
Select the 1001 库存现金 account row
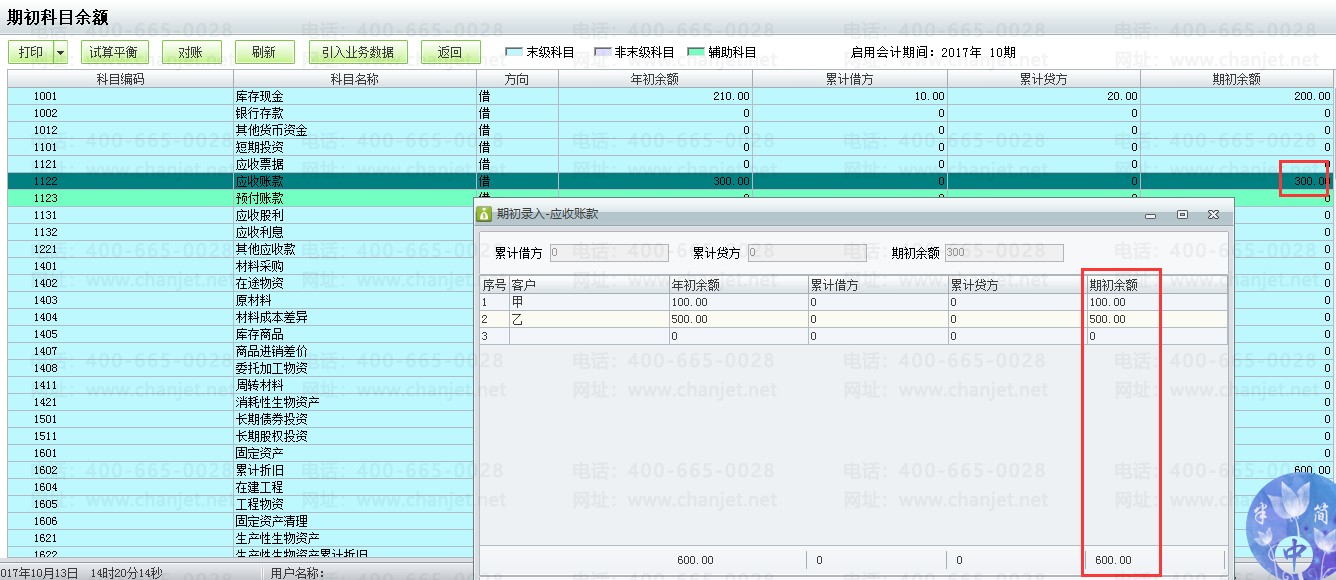coord(259,96)
